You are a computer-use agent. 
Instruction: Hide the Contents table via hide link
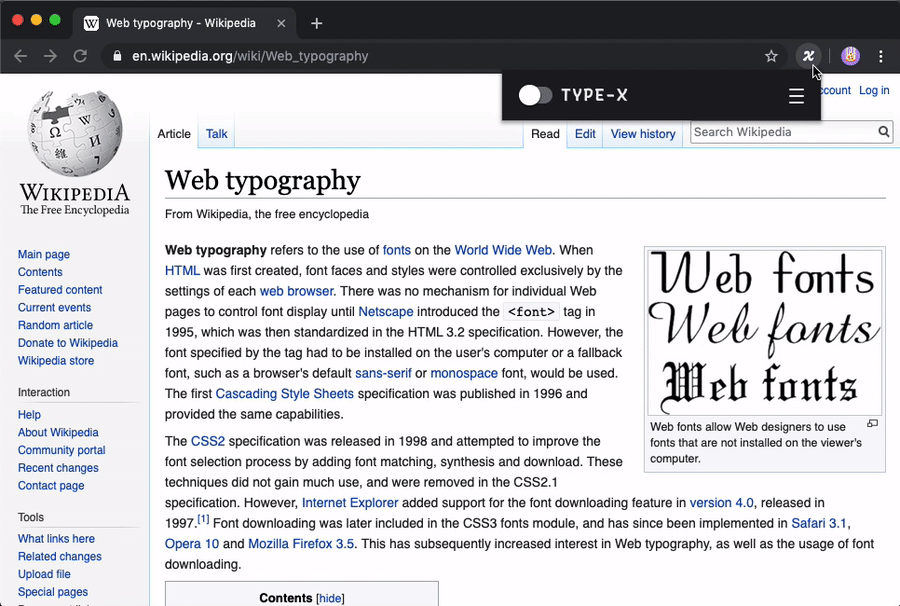(x=330, y=599)
